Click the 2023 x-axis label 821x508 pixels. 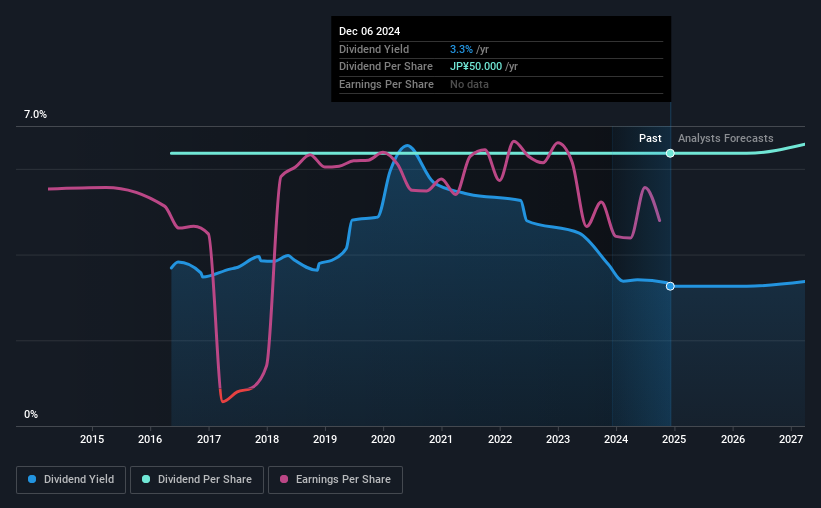coord(558,439)
